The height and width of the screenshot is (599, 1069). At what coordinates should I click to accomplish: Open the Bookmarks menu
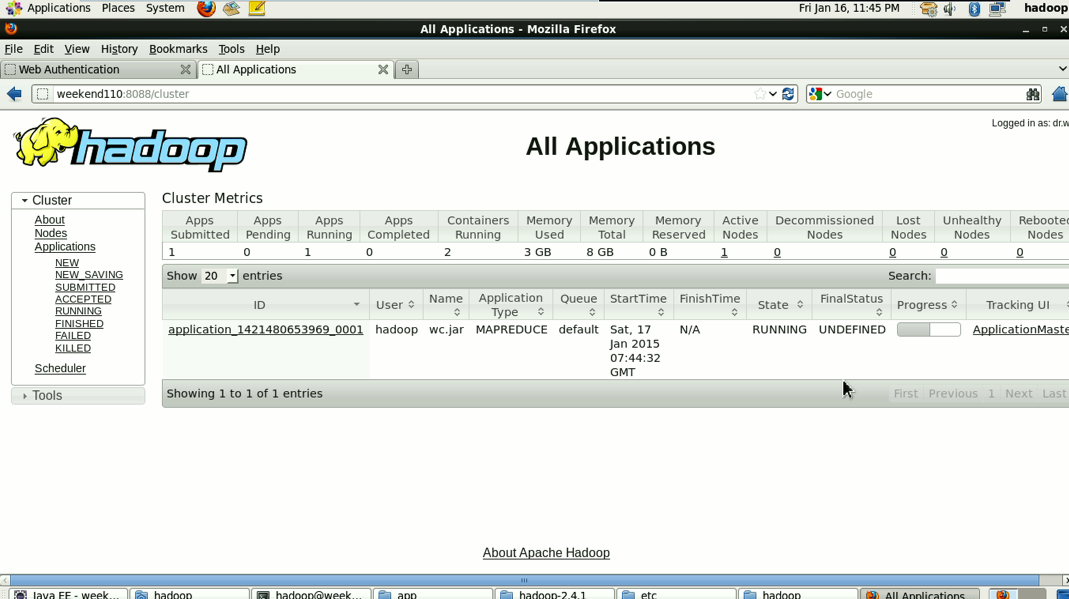click(178, 49)
